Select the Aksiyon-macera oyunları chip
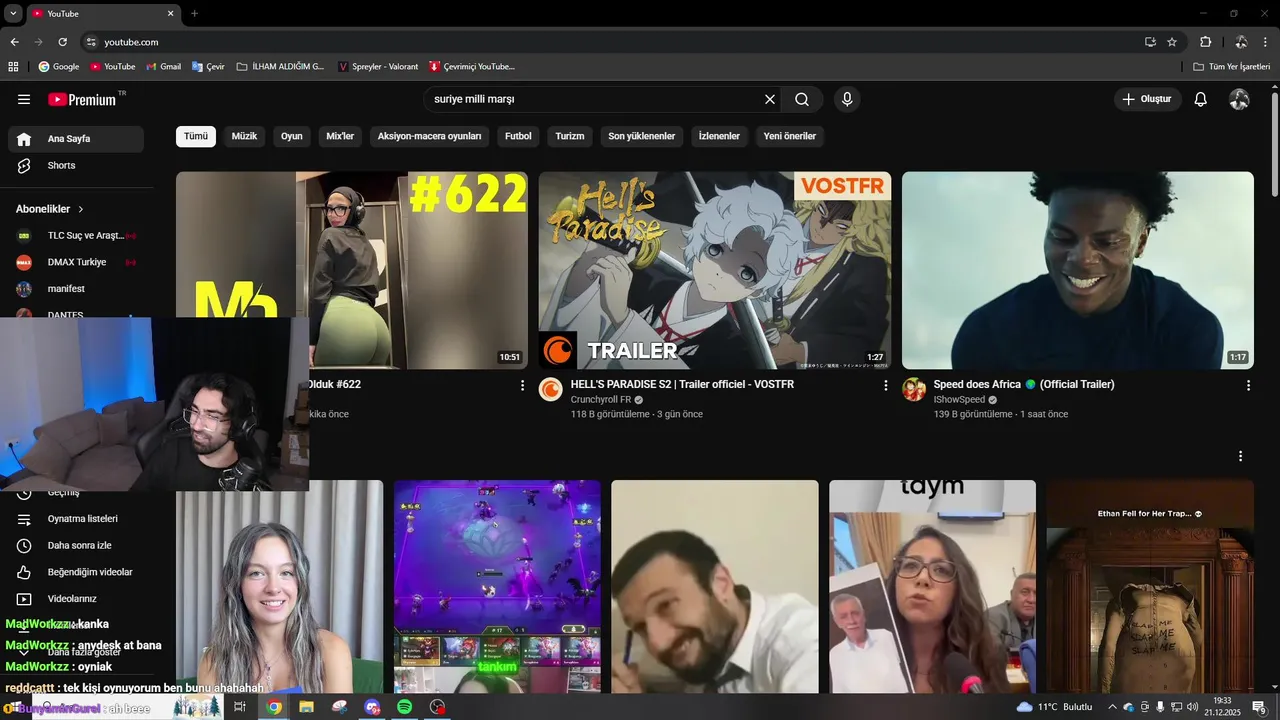This screenshot has height=720, width=1280. [x=429, y=136]
